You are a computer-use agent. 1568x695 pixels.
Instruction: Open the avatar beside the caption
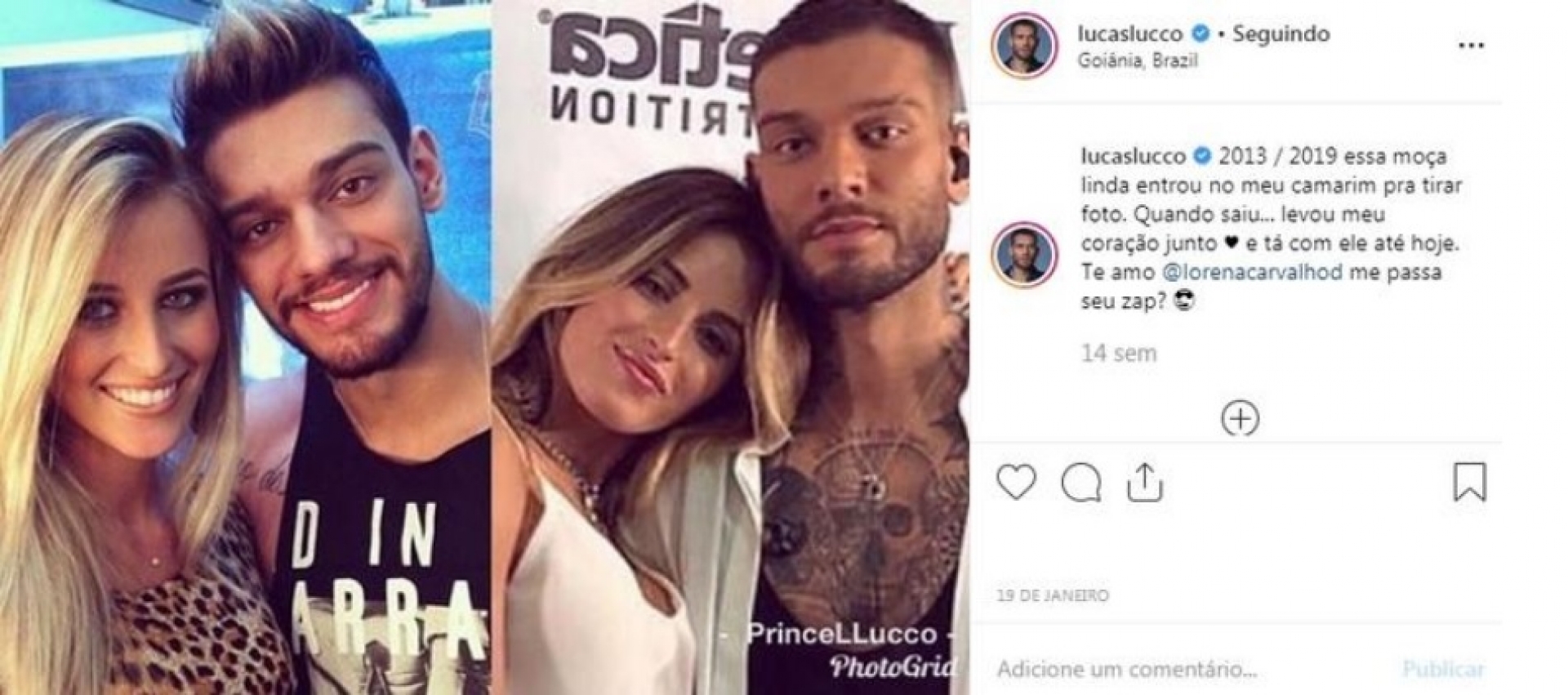click(1024, 253)
